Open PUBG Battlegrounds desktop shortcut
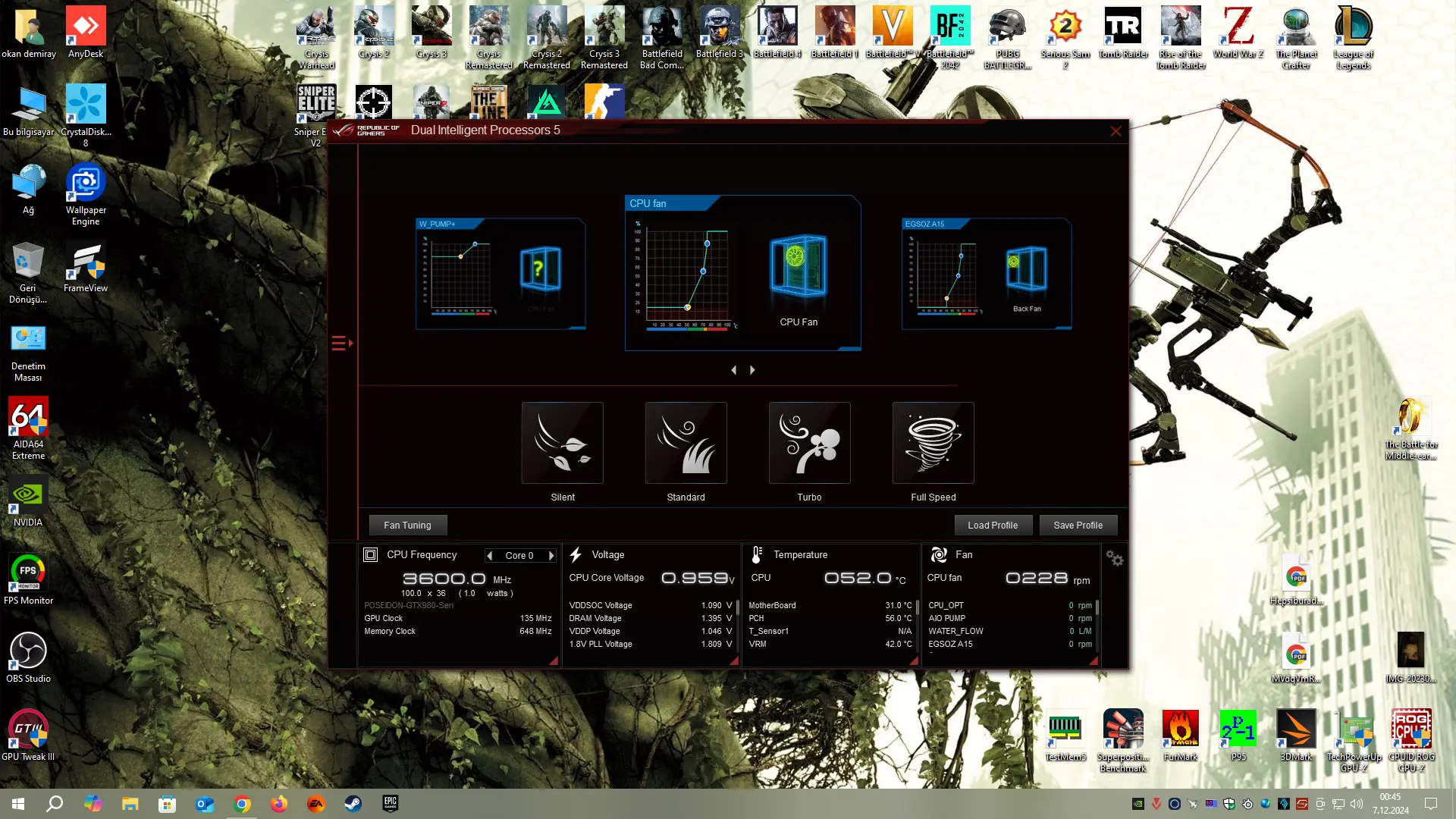The image size is (1456, 819). [1008, 38]
